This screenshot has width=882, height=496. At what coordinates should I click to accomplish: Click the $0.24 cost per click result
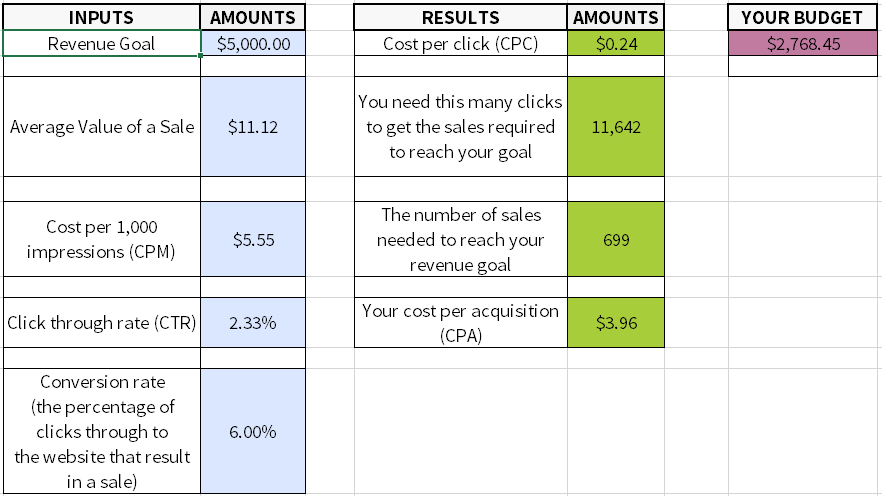click(616, 43)
